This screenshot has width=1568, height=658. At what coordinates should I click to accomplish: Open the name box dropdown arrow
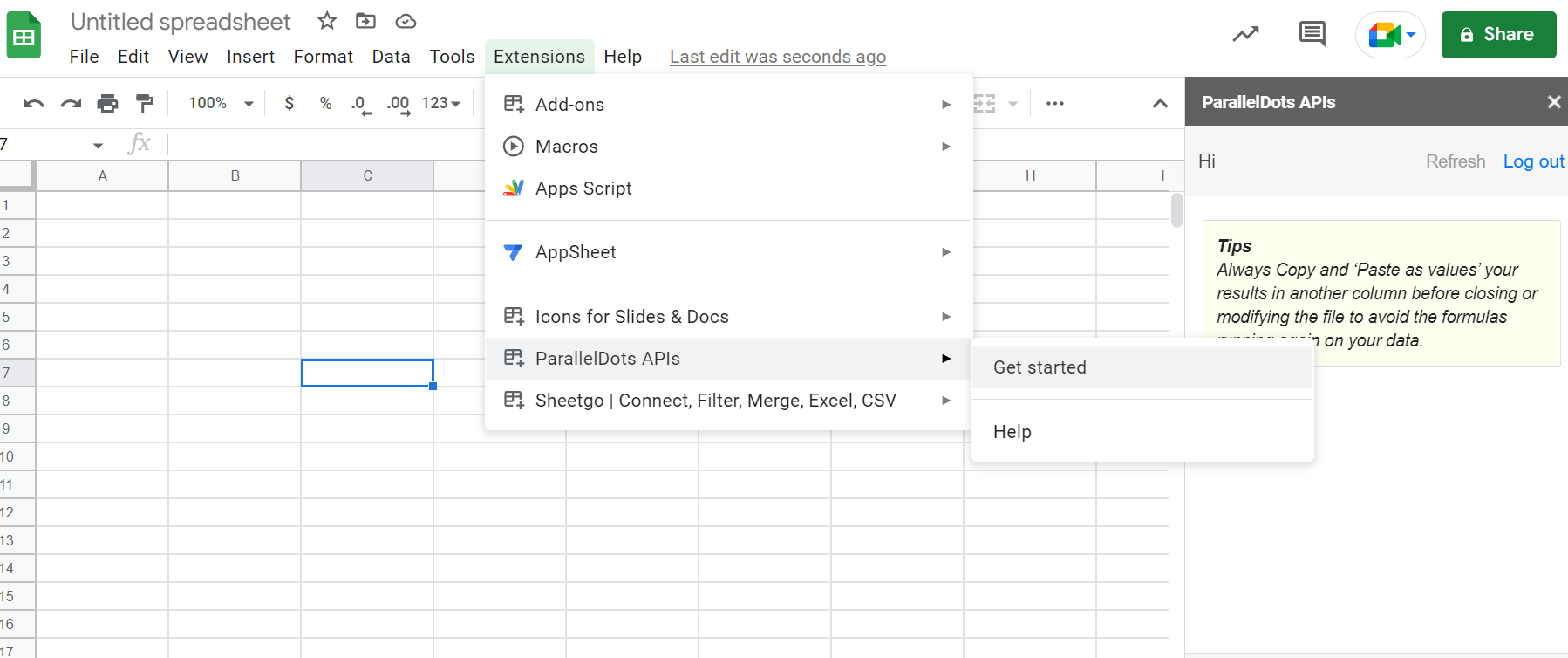(98, 145)
